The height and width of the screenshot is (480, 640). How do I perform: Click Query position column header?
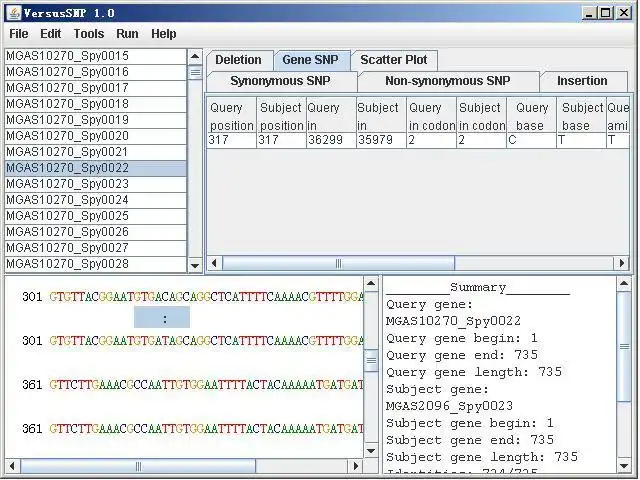231,115
